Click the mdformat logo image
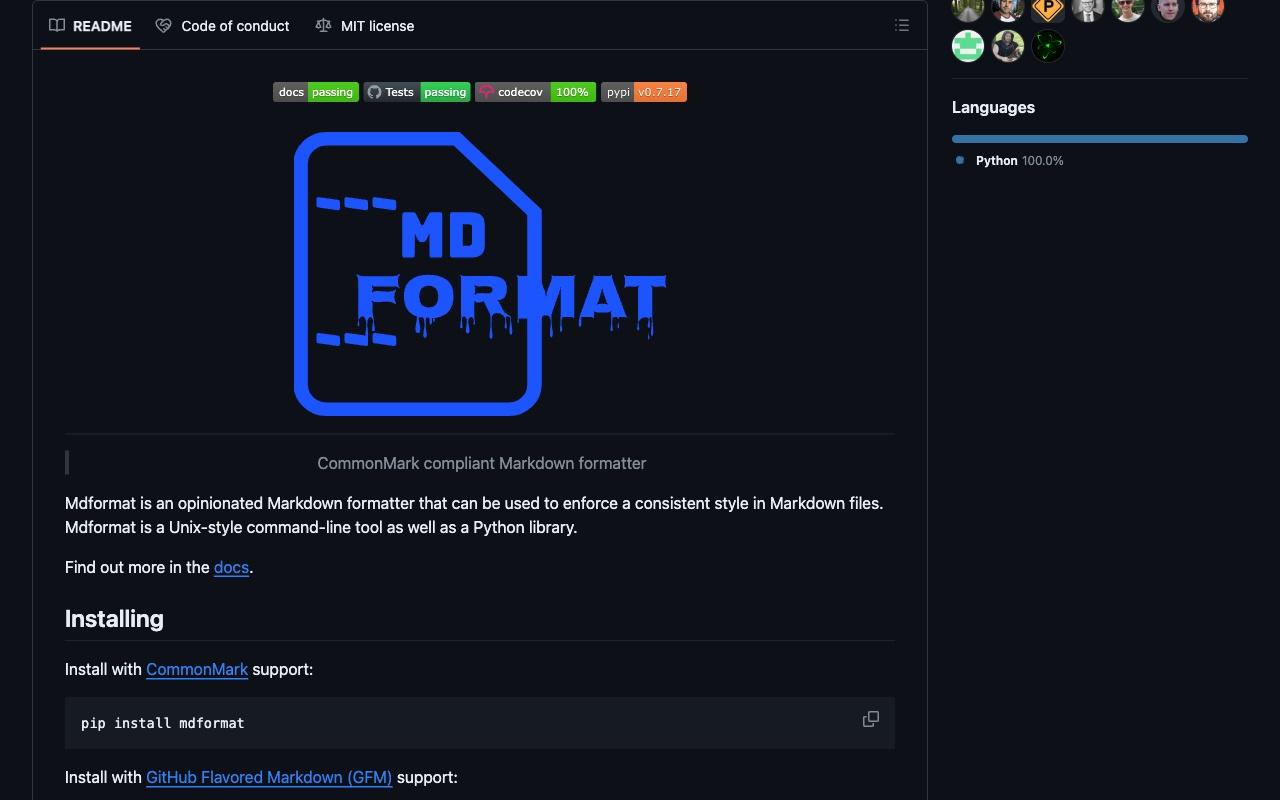 pos(480,274)
